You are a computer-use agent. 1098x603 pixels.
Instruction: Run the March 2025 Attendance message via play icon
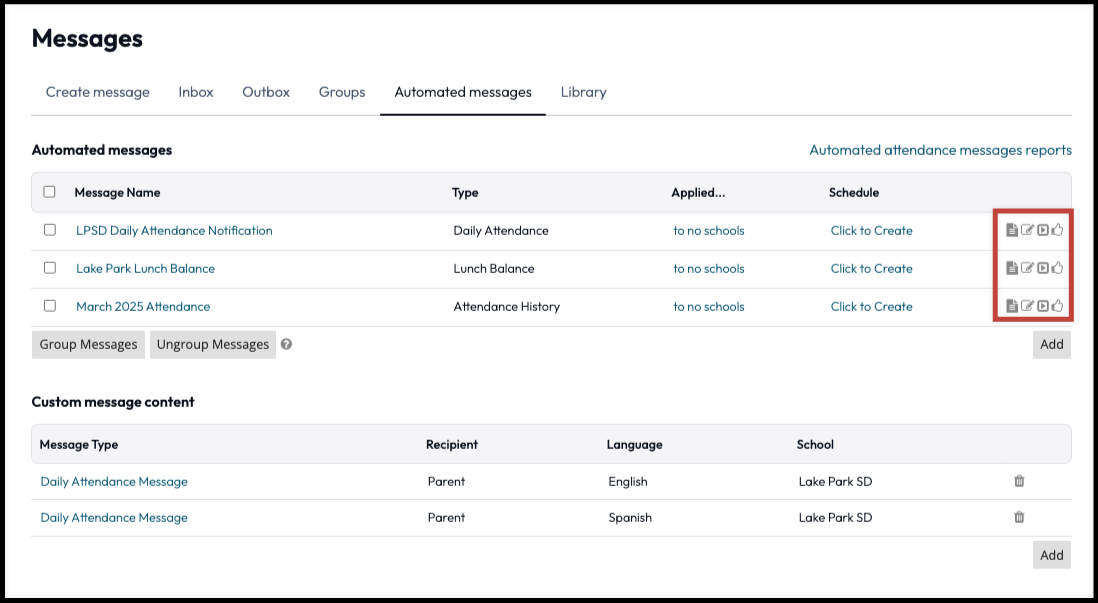point(1044,306)
